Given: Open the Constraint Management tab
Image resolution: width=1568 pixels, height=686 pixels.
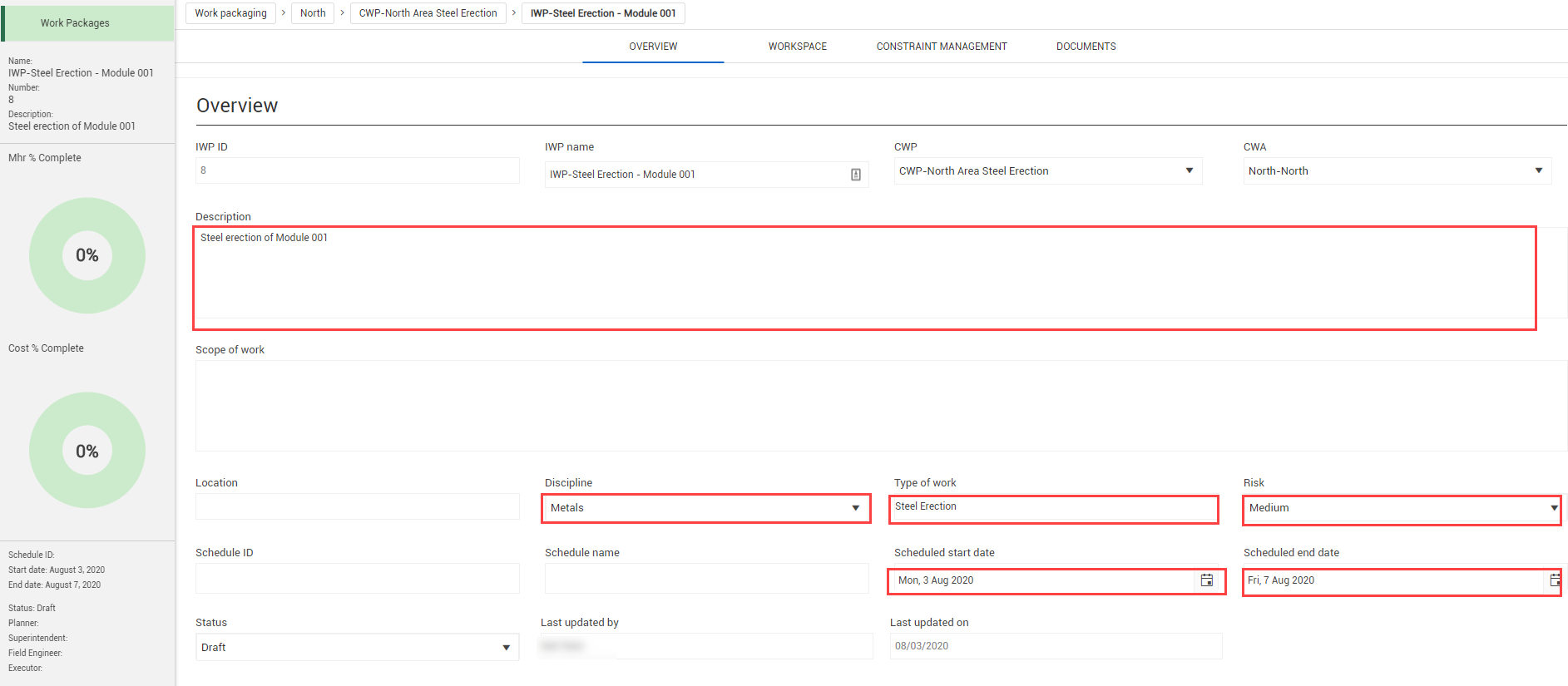Looking at the screenshot, I should (941, 47).
